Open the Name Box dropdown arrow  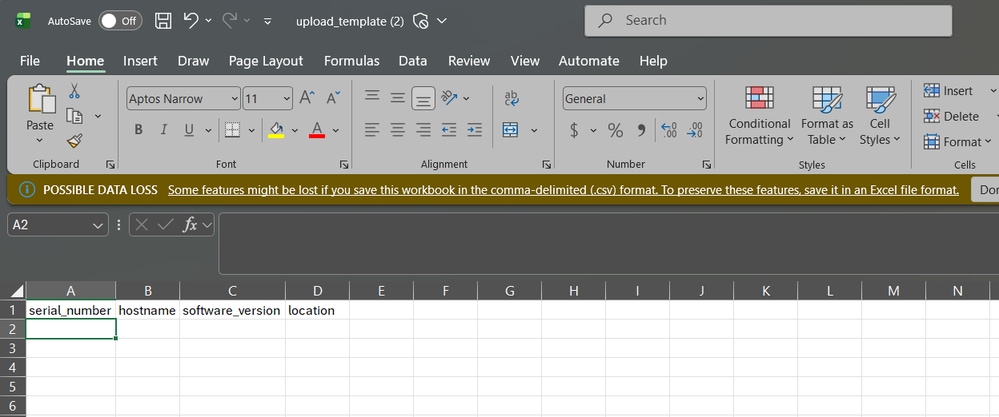click(x=97, y=225)
